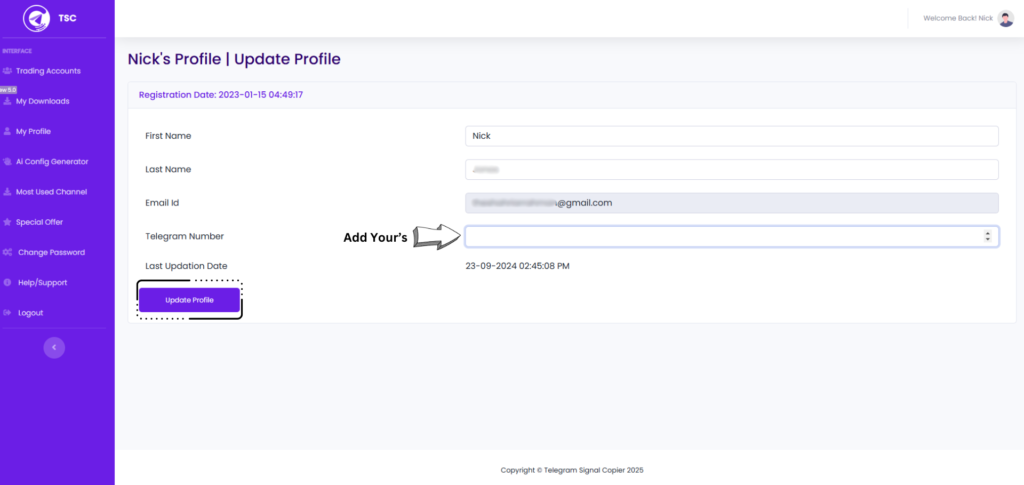The image size is (1024, 485).
Task: Click the user avatar picture
Action: point(1005,18)
